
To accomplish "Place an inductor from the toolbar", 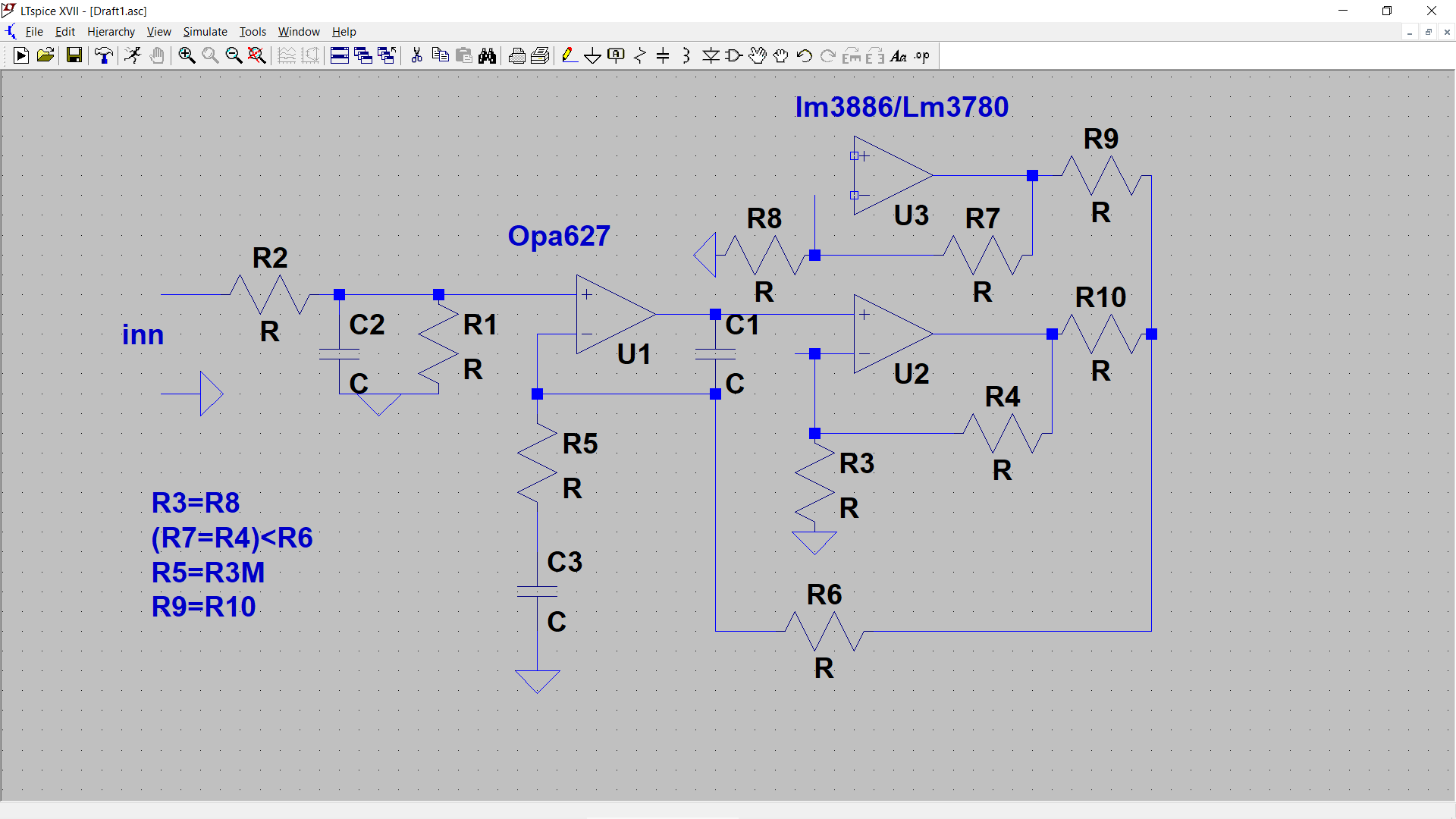I will 686,55.
